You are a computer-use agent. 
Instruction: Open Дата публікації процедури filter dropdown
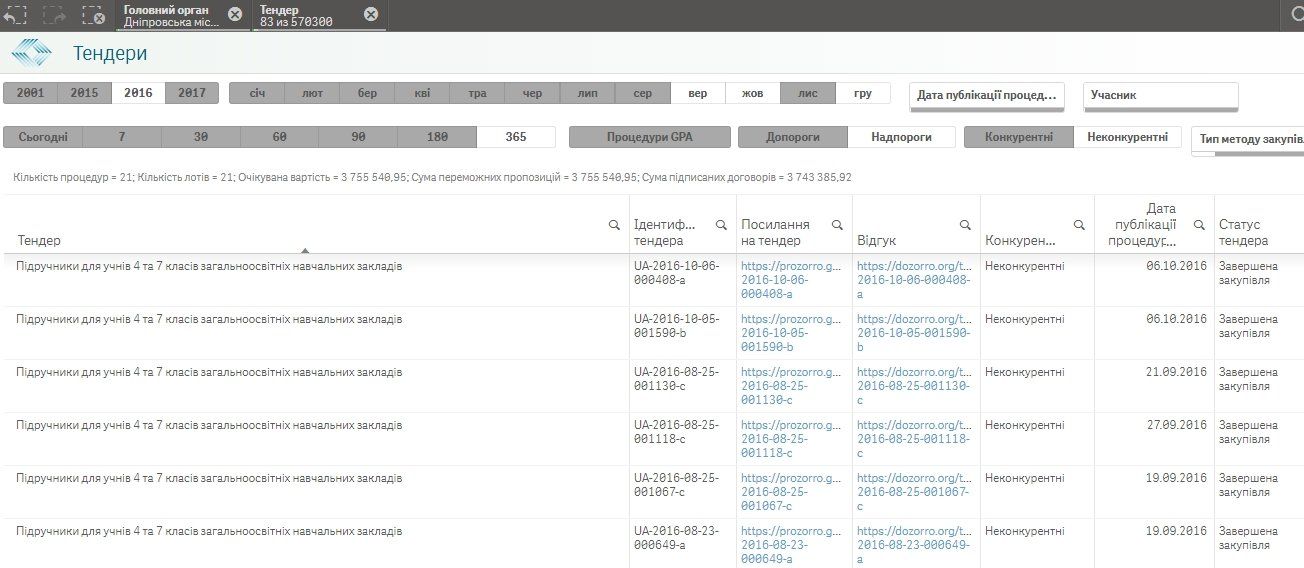click(986, 96)
